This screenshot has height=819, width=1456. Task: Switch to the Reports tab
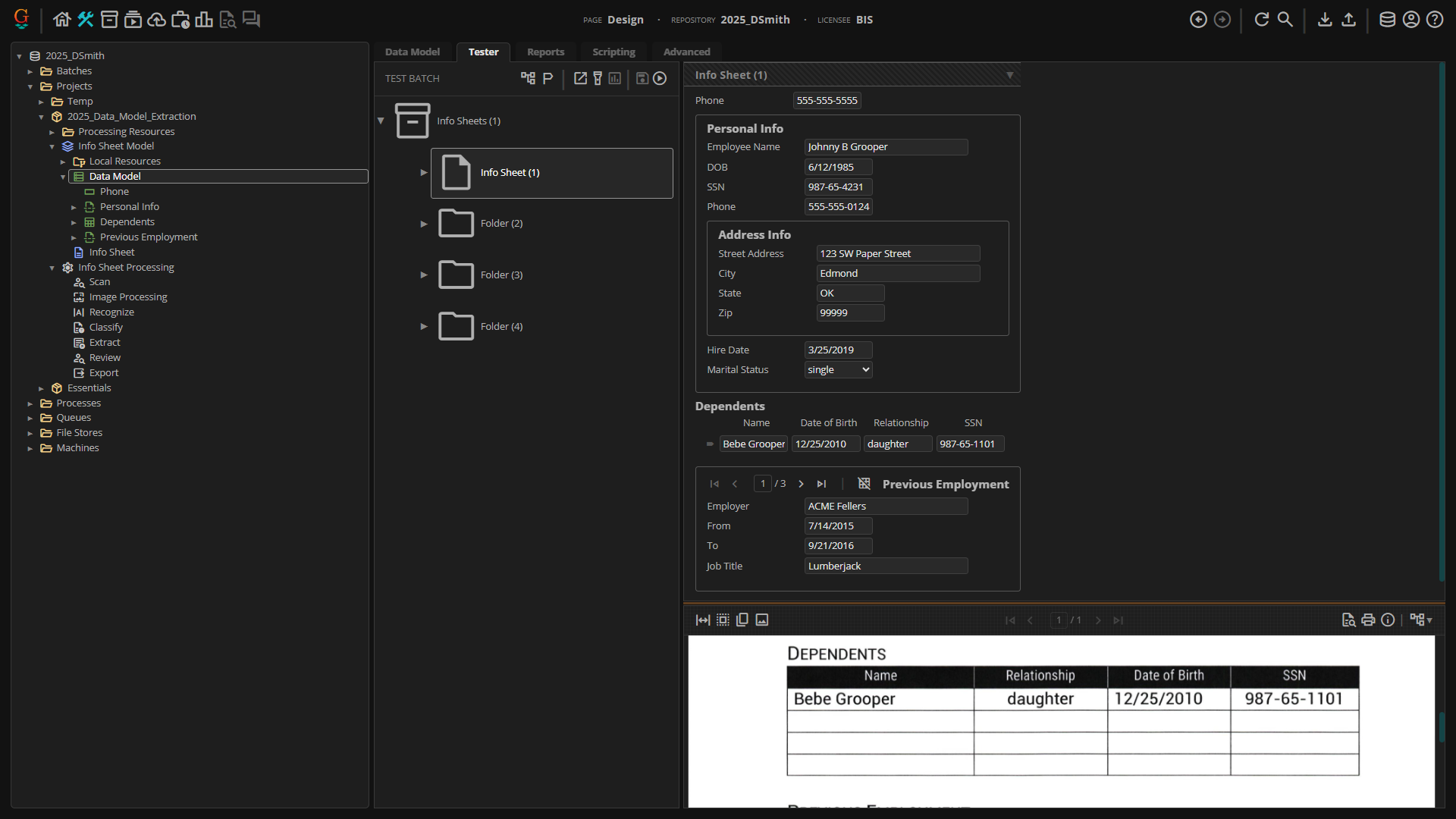545,52
